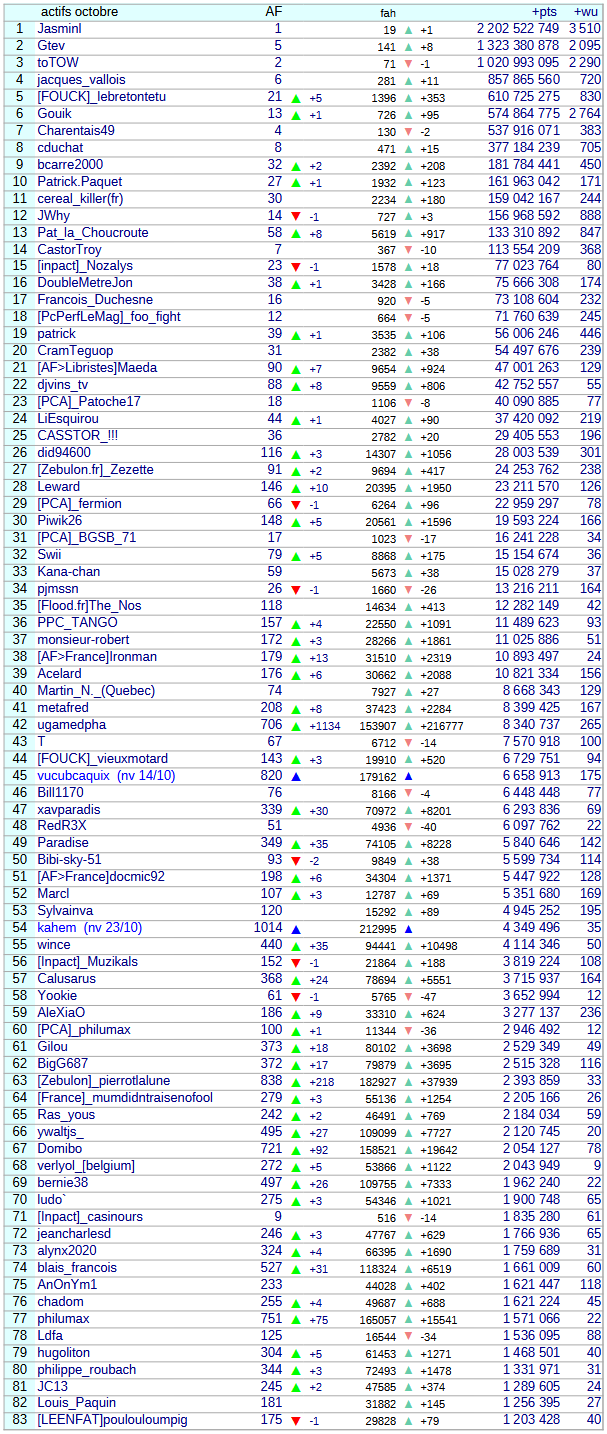The image size is (607, 1434).
Task: Select the cereal_killer(fr) username
Action: coord(80,199)
